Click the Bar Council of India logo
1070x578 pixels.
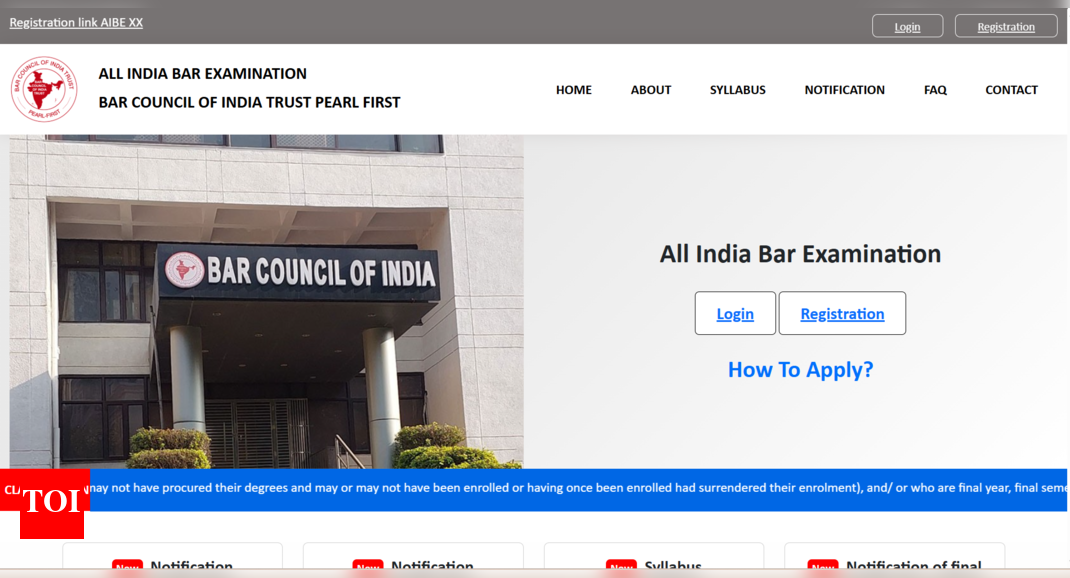pyautogui.click(x=45, y=89)
